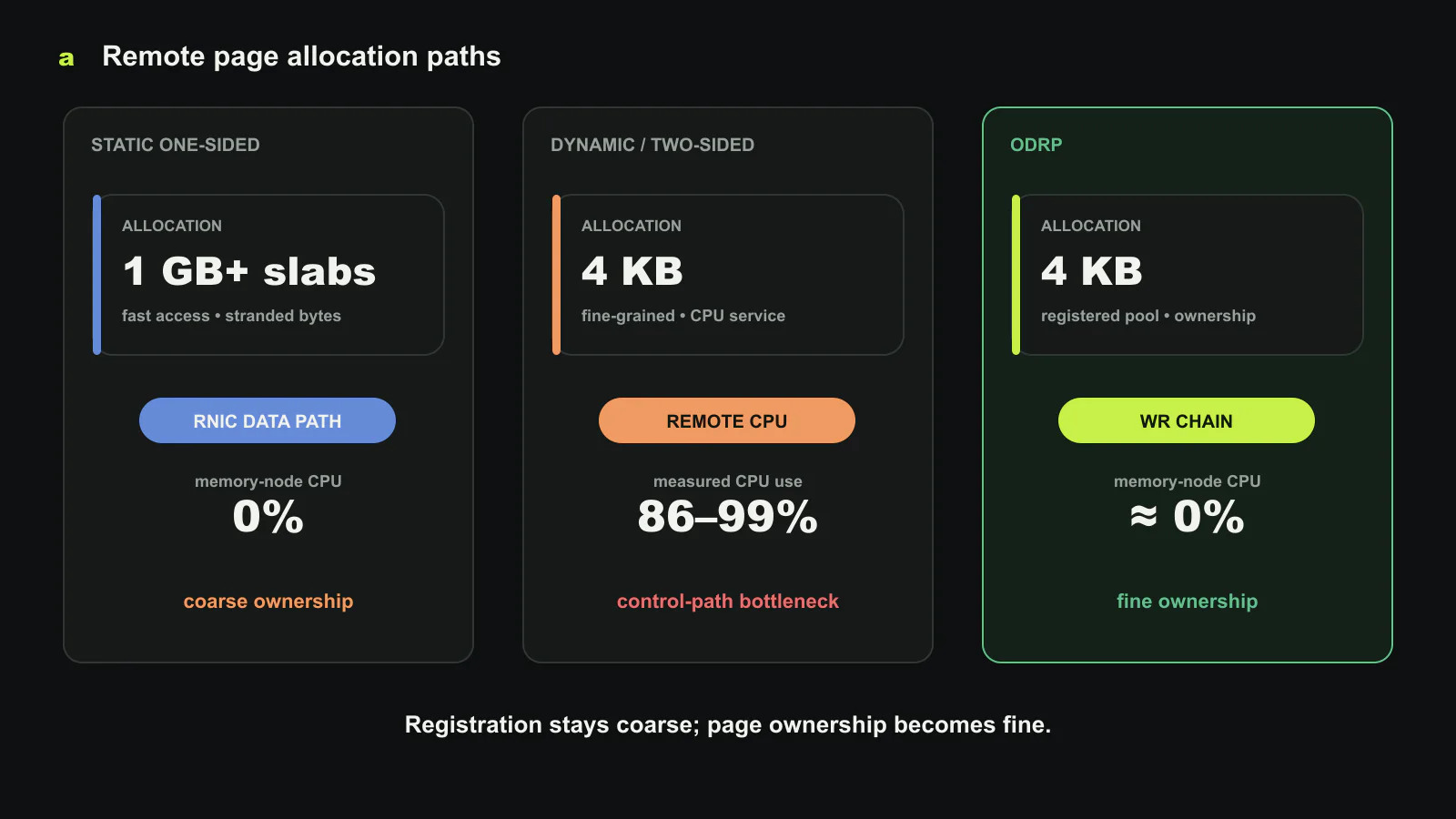Click the '86–99%' measured CPU value

pyautogui.click(x=727, y=517)
